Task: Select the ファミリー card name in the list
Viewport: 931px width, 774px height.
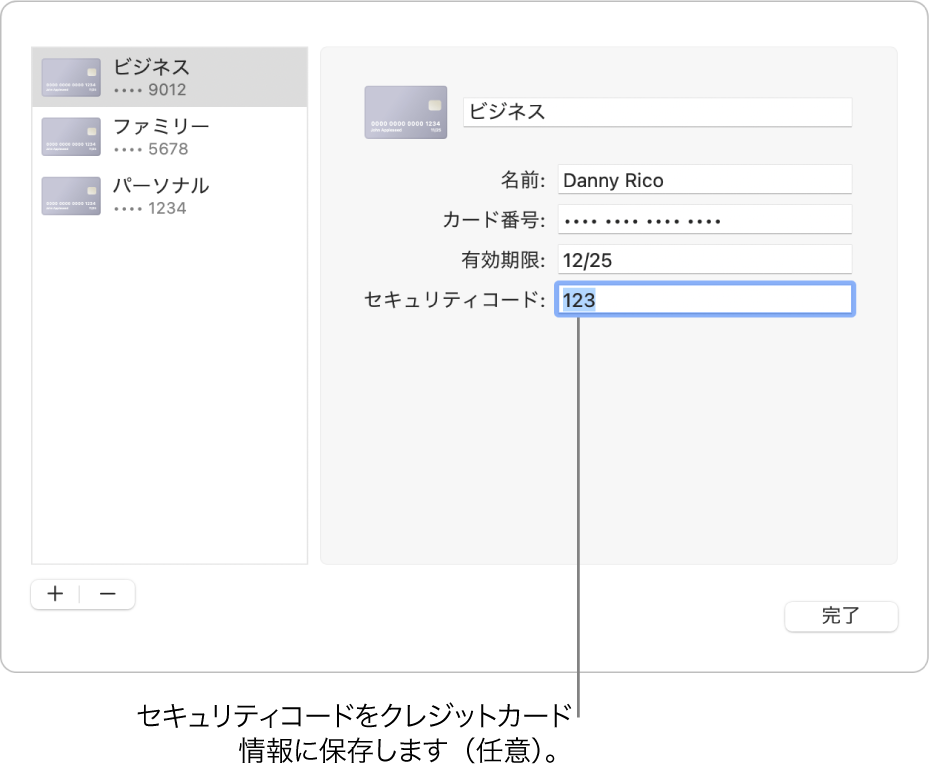Action: tap(161, 127)
